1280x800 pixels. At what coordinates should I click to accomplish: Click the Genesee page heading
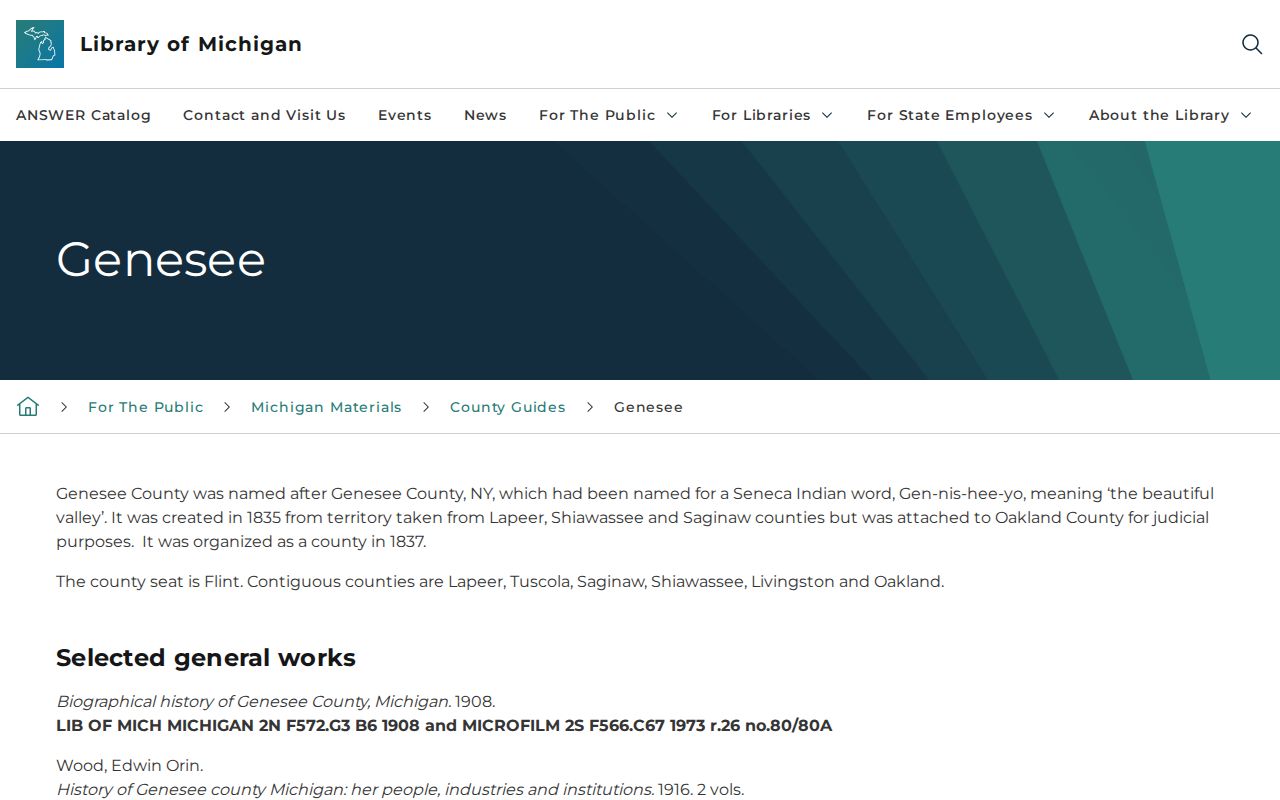161,260
